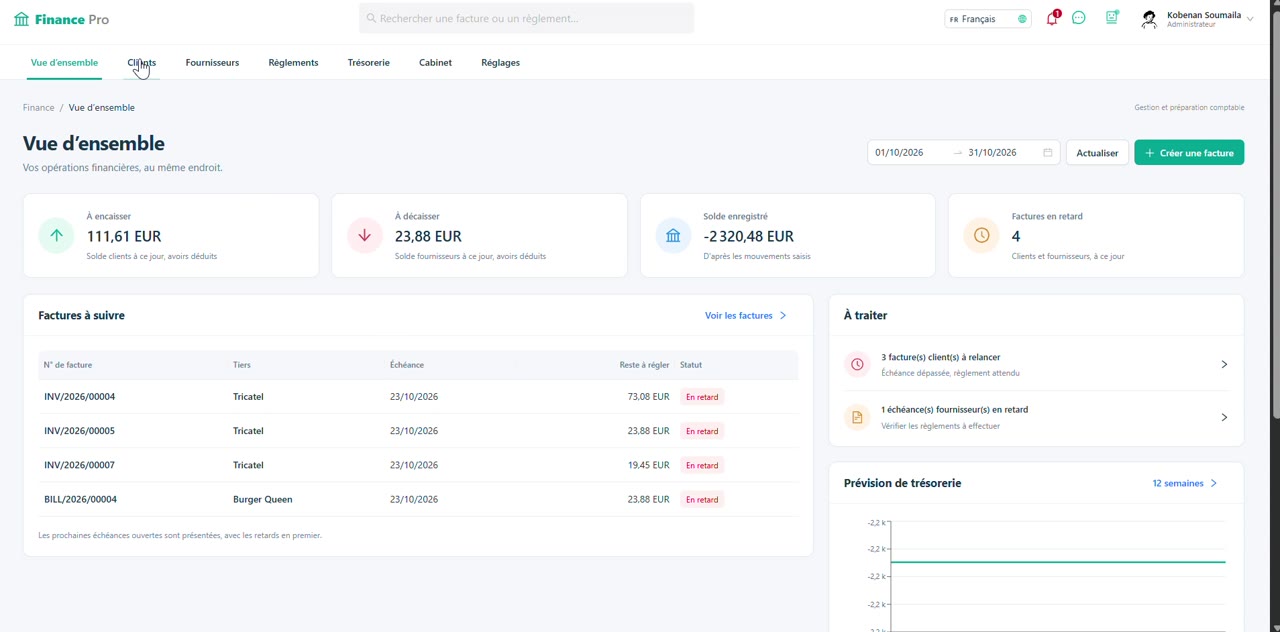The image size is (1280, 632).
Task: Click the green up-arrow À encaisser icon
Action: (x=57, y=236)
